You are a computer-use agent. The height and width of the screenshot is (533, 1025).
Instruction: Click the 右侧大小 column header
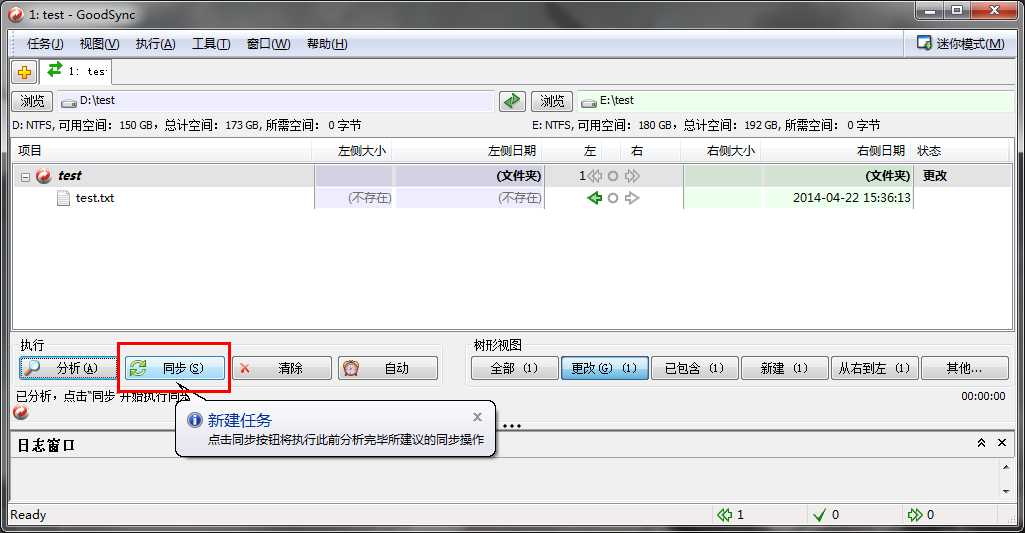(x=722, y=151)
